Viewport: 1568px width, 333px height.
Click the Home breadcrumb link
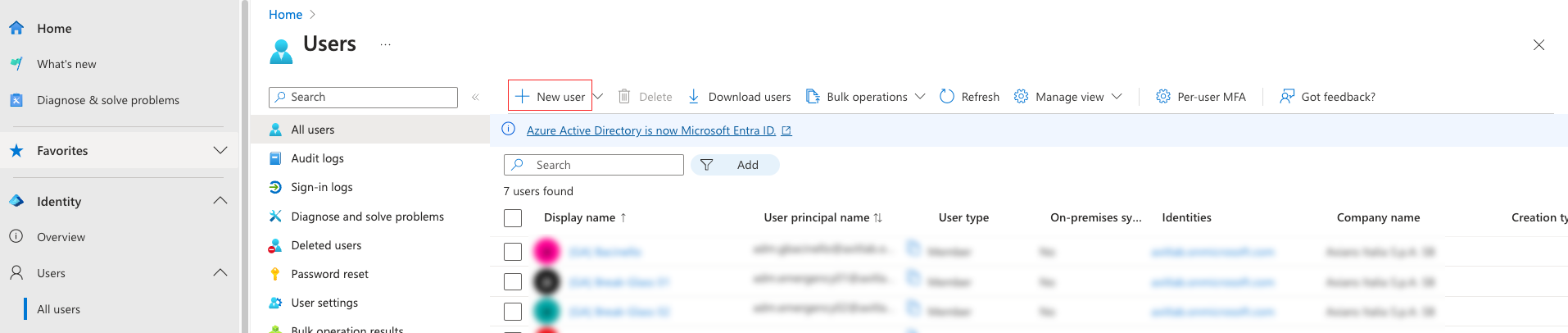(x=285, y=15)
